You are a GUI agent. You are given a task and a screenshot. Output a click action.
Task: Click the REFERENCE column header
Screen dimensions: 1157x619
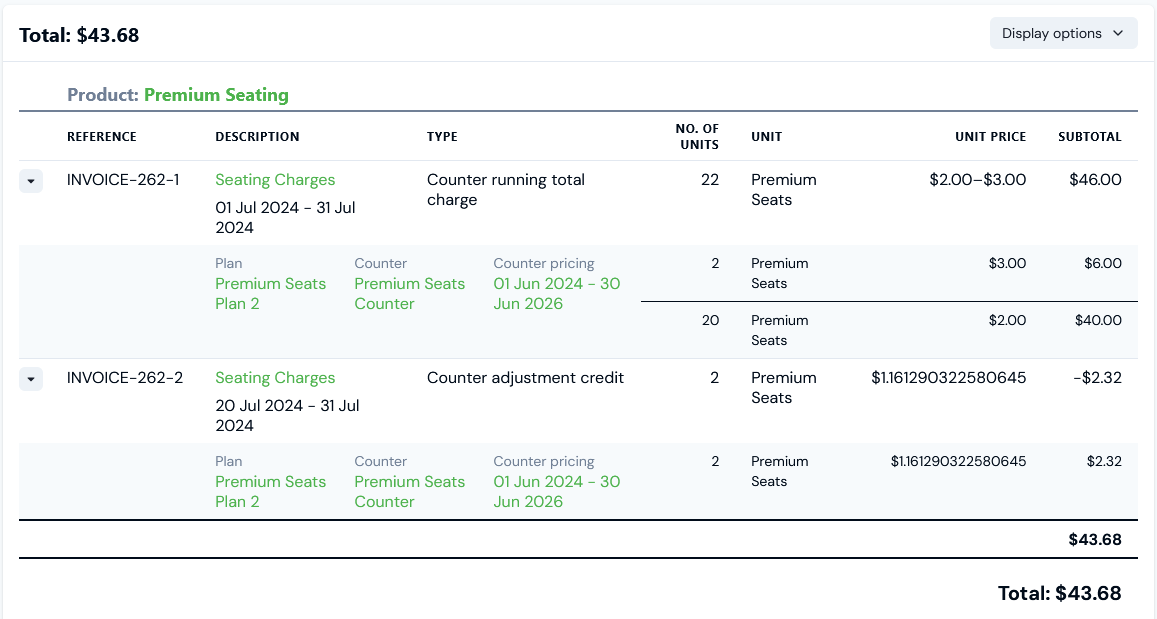tap(102, 137)
